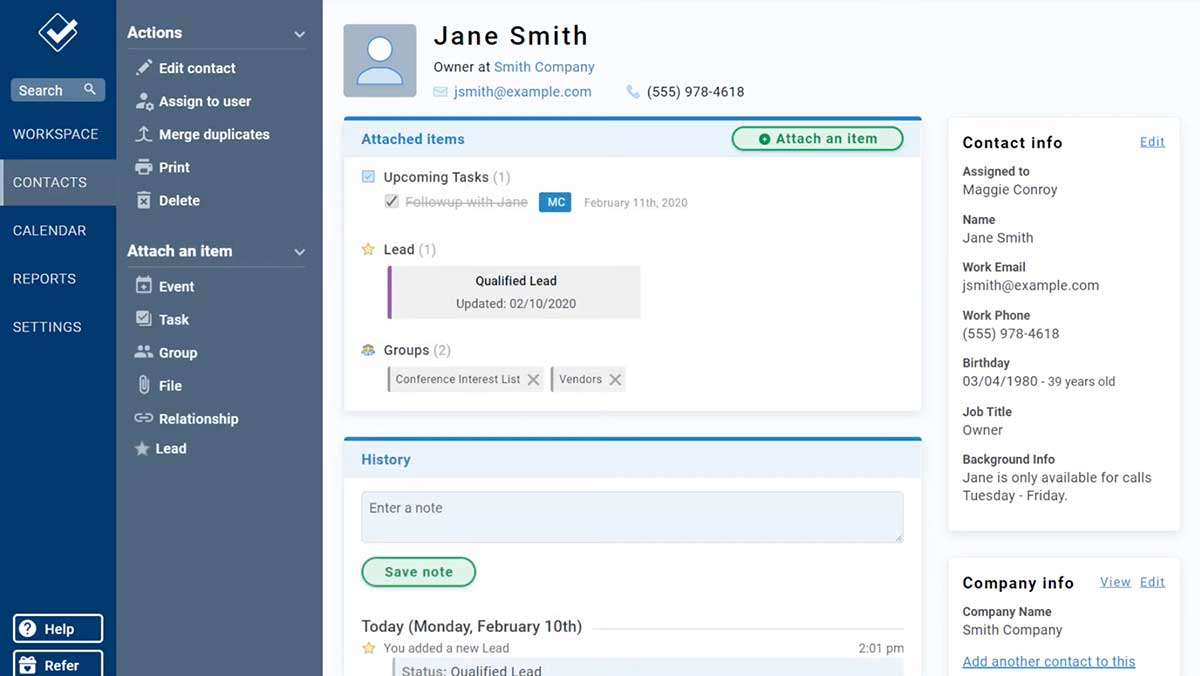Collapse the Actions section chevron
Viewport: 1200px width, 676px height.
tap(299, 34)
